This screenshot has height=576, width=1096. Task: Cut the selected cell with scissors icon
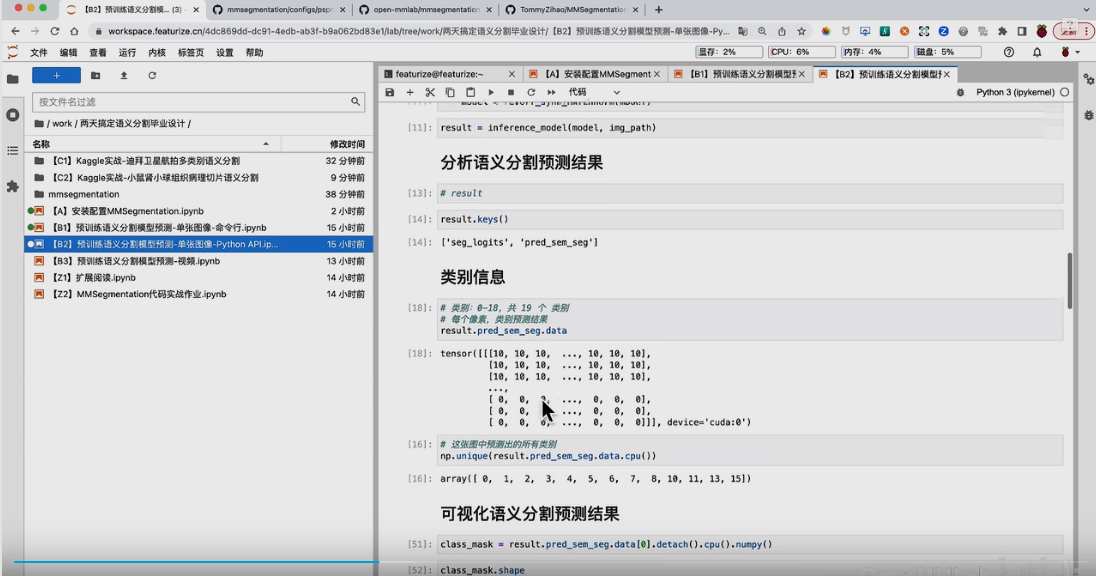pos(430,92)
